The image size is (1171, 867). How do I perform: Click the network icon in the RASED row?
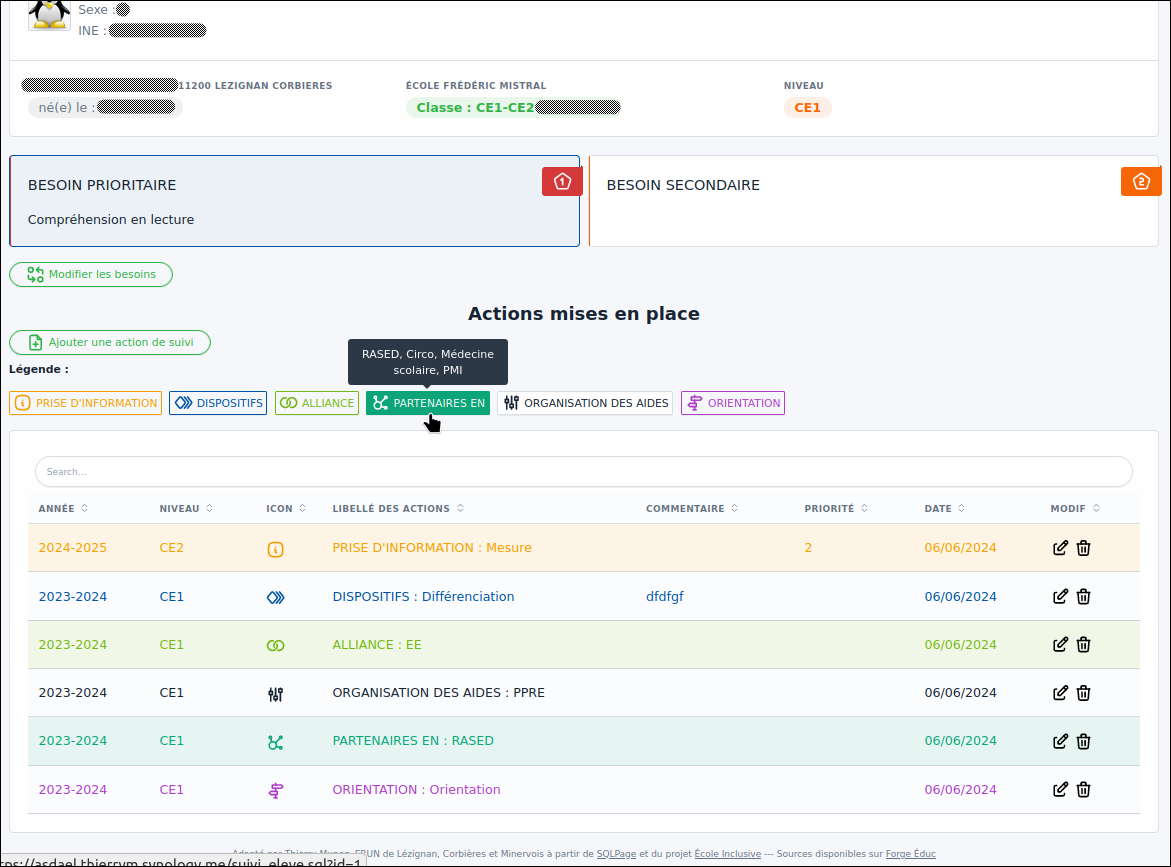[276, 742]
